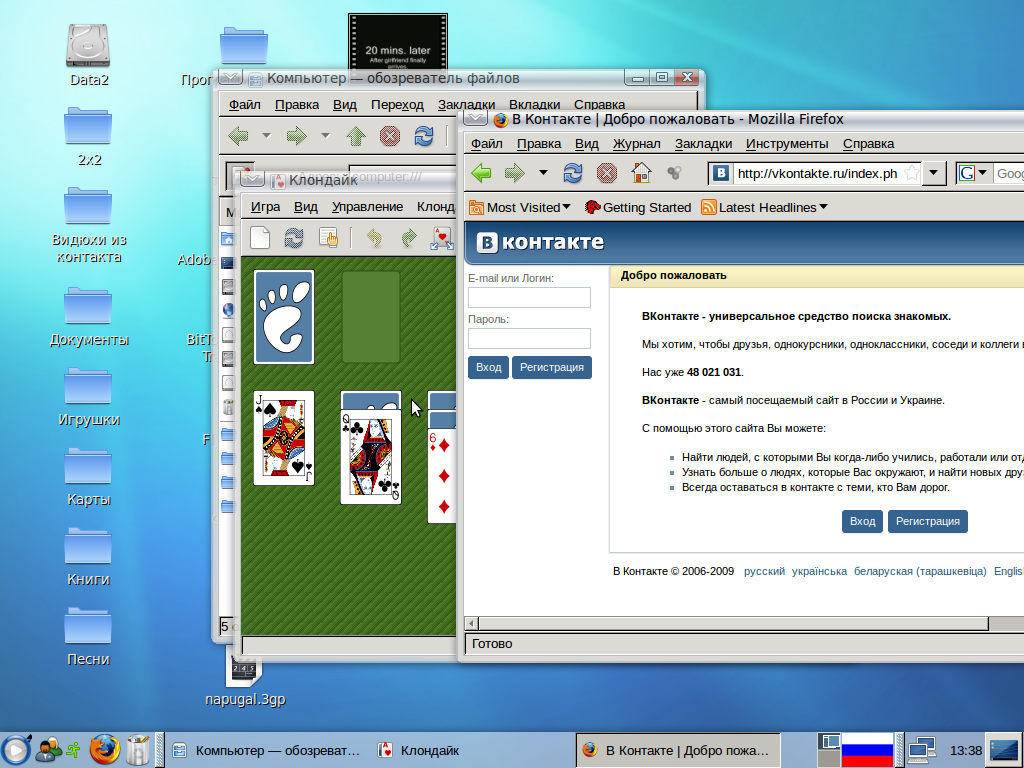The image size is (1024, 768).
Task: Select the Queen of clubs card
Action: pos(371,456)
